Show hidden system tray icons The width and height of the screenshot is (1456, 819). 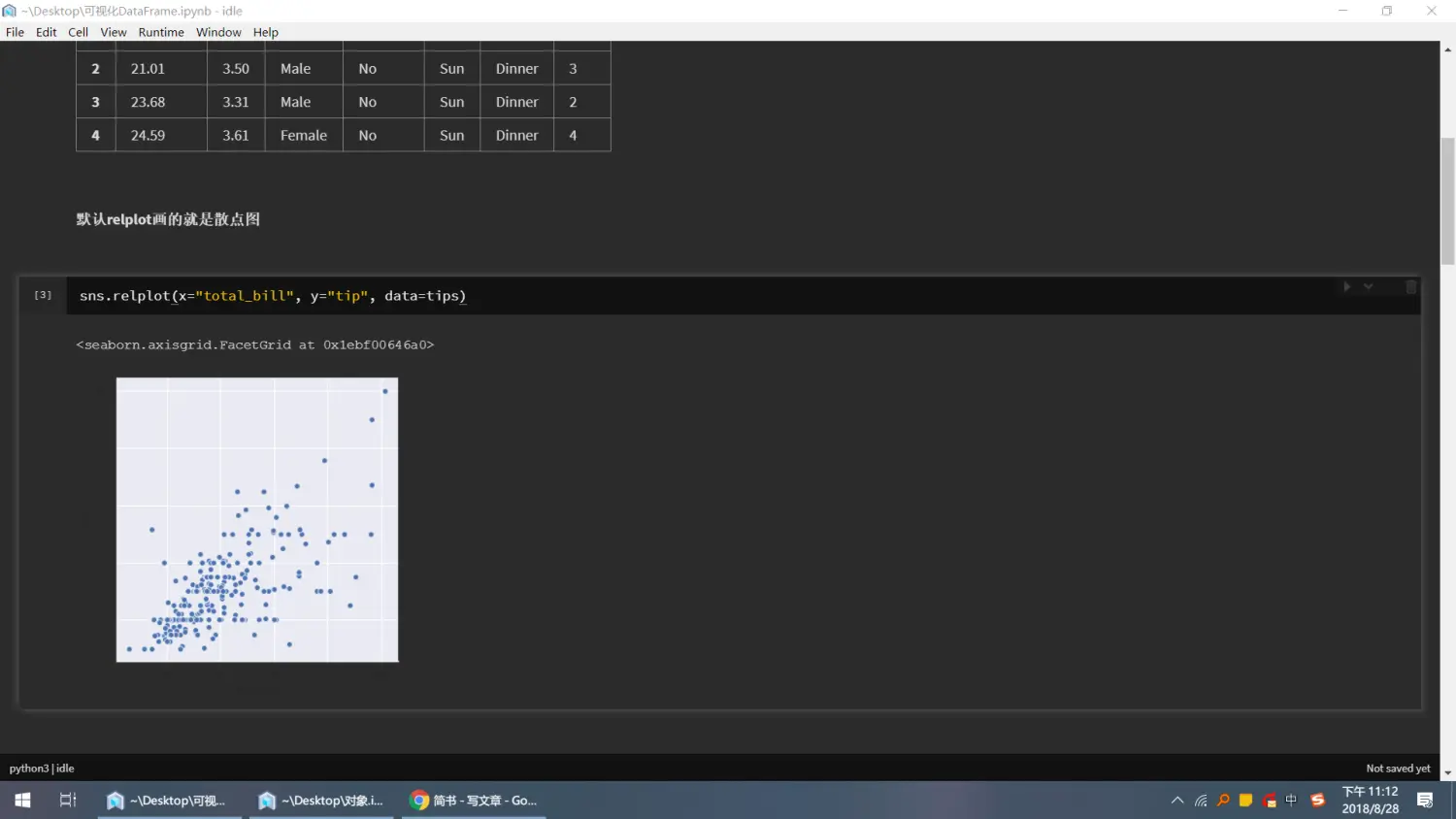click(x=1177, y=801)
